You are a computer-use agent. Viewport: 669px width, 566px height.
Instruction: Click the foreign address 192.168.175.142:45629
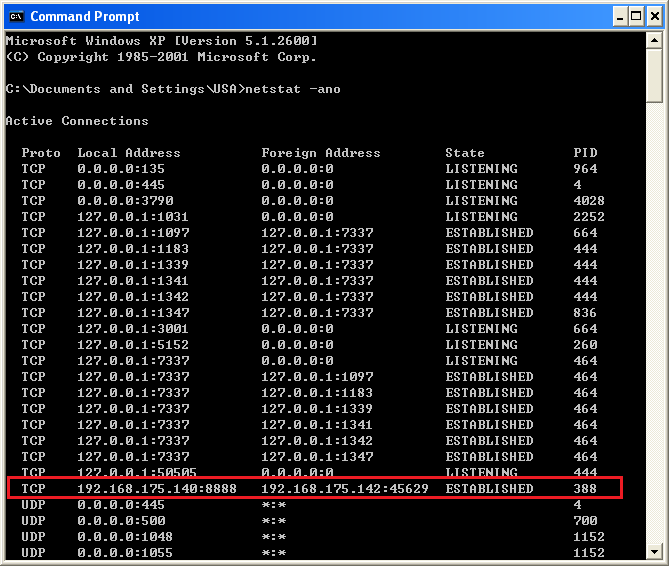345,489
